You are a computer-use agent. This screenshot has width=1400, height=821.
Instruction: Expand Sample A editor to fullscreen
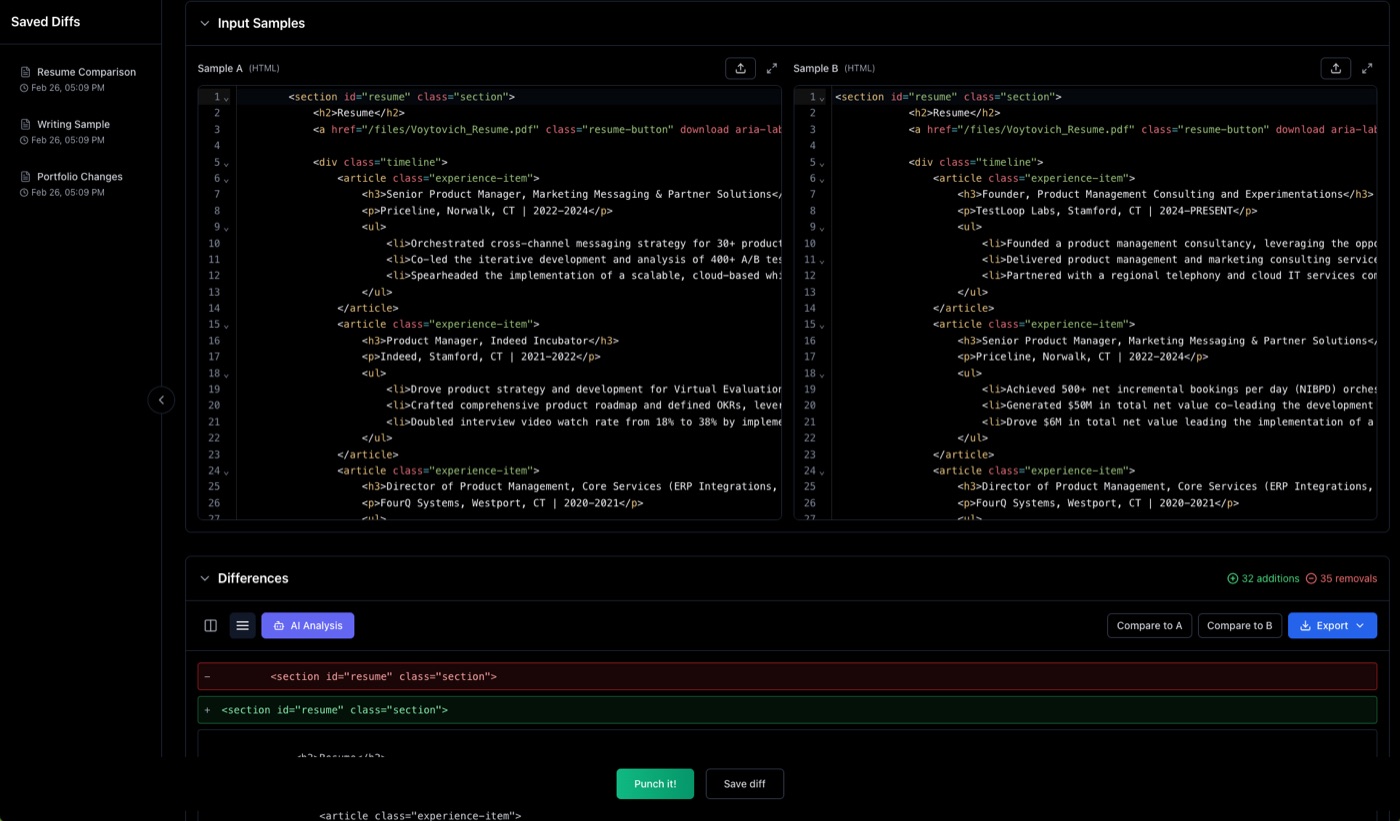pyautogui.click(x=772, y=68)
